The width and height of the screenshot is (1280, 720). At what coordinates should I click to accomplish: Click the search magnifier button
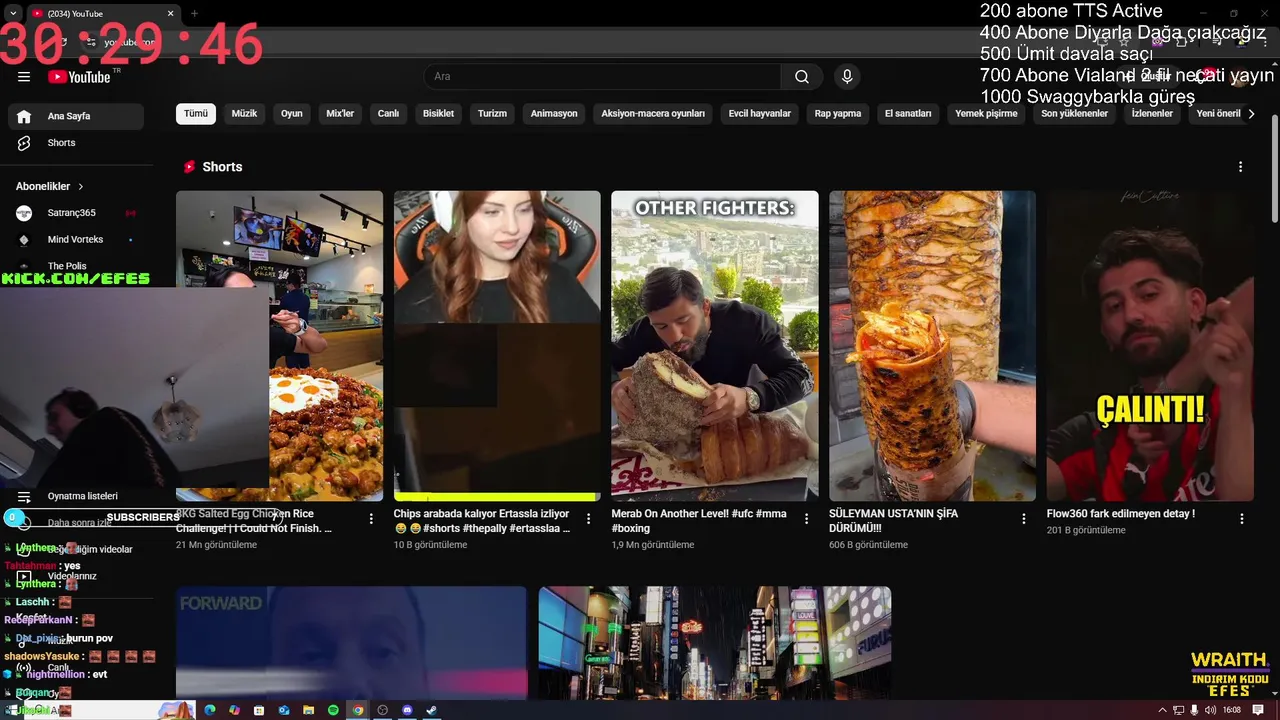pyautogui.click(x=802, y=77)
